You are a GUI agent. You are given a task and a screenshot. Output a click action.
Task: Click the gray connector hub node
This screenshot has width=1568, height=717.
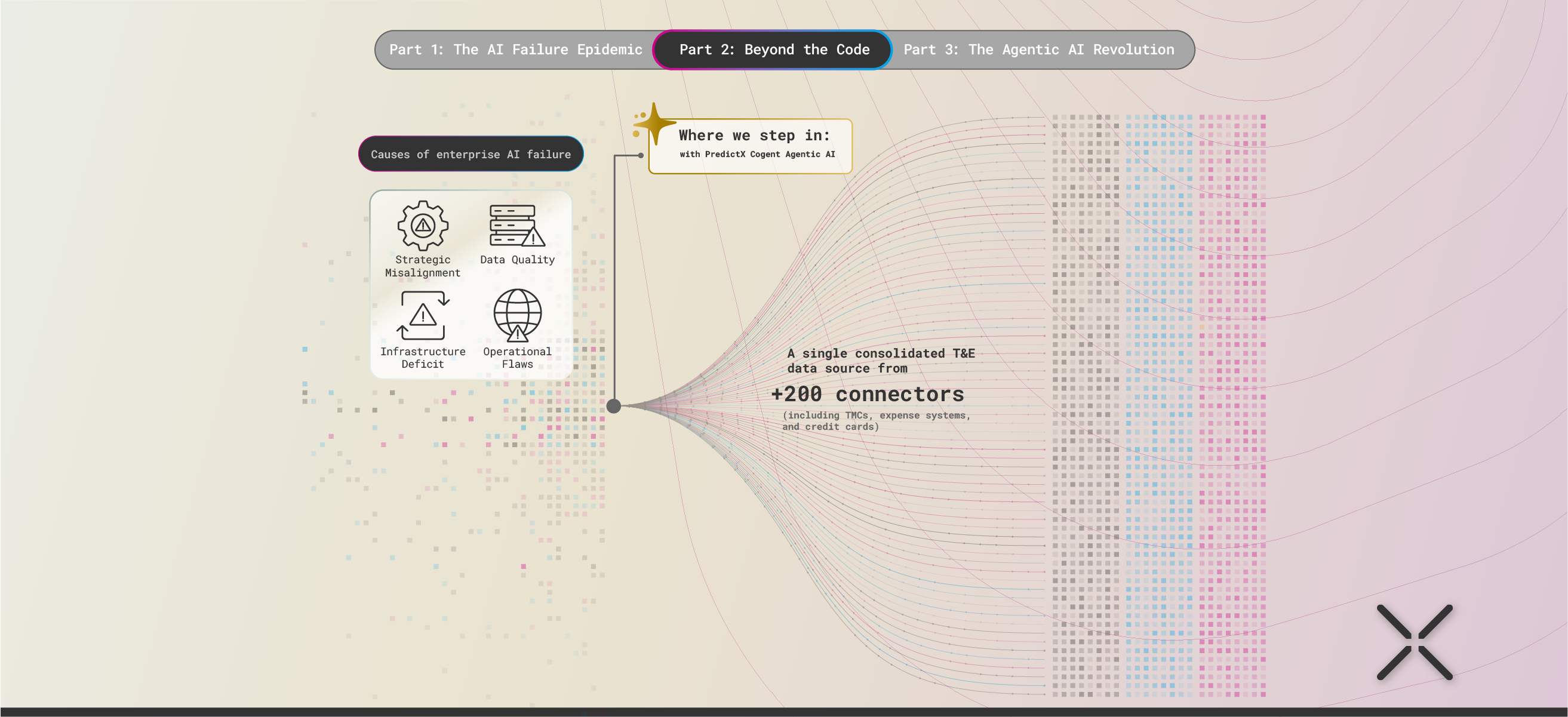[x=614, y=406]
